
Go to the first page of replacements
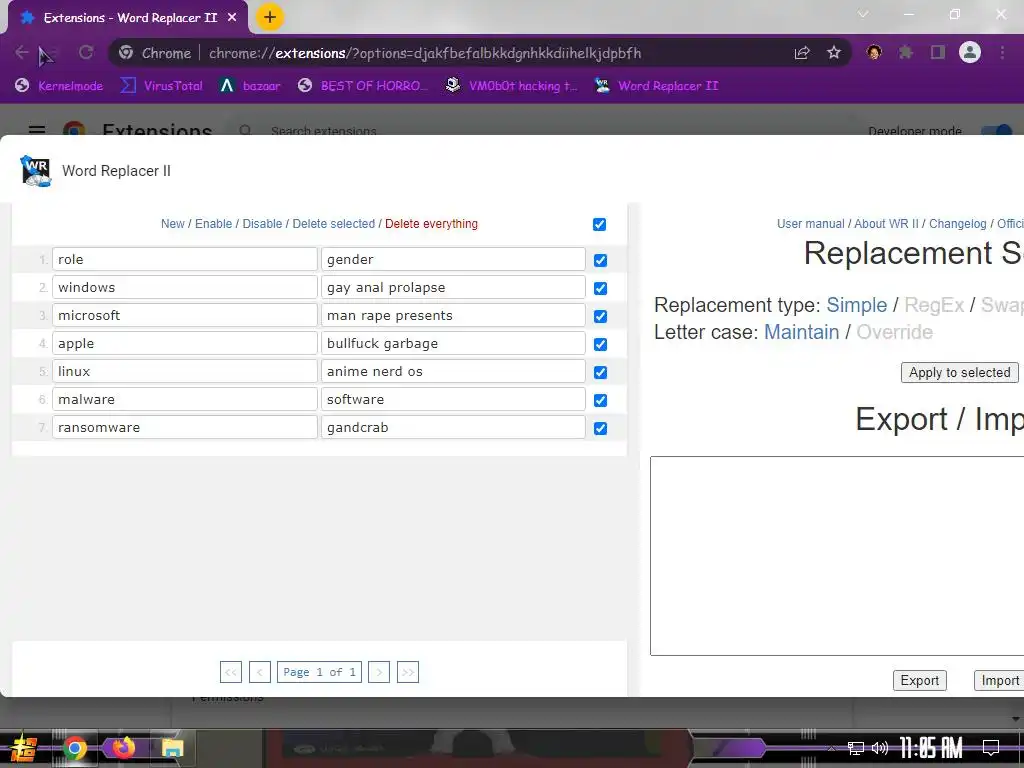231,672
